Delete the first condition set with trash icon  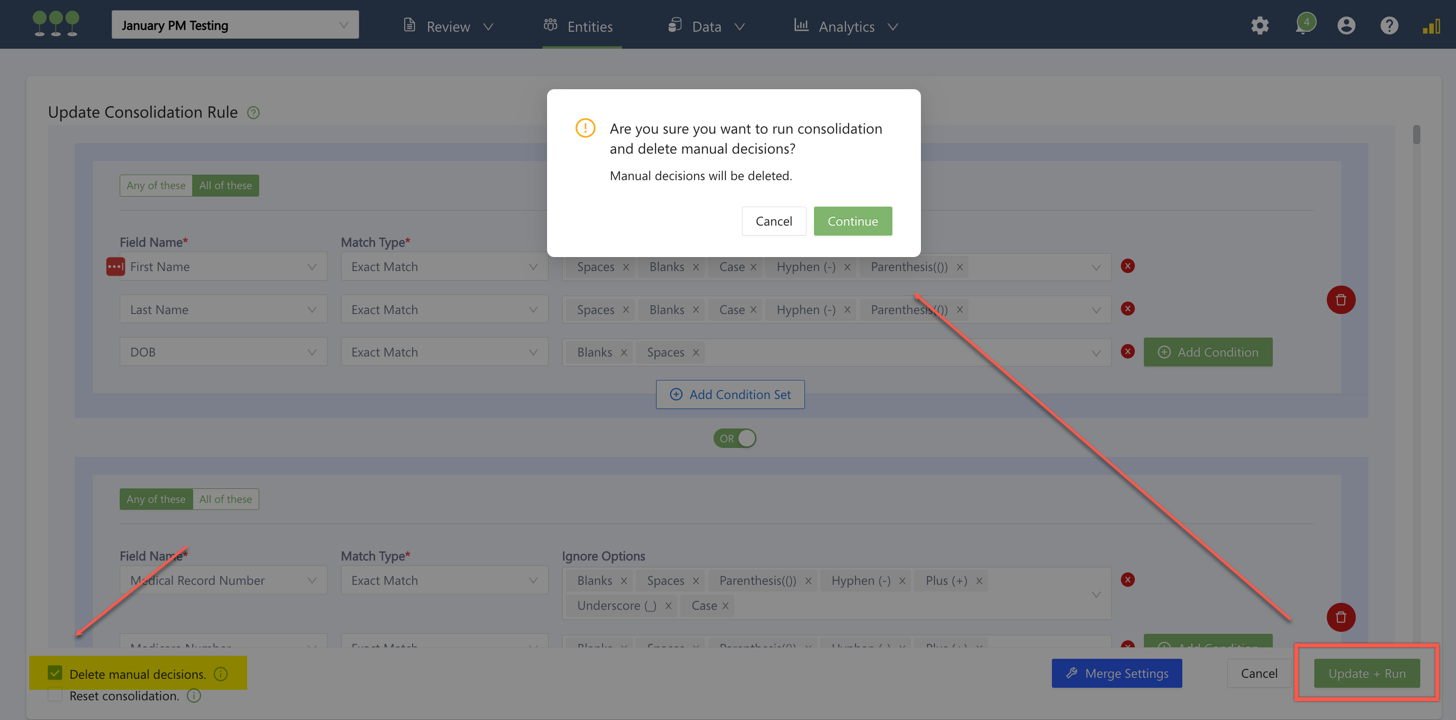coord(1340,300)
